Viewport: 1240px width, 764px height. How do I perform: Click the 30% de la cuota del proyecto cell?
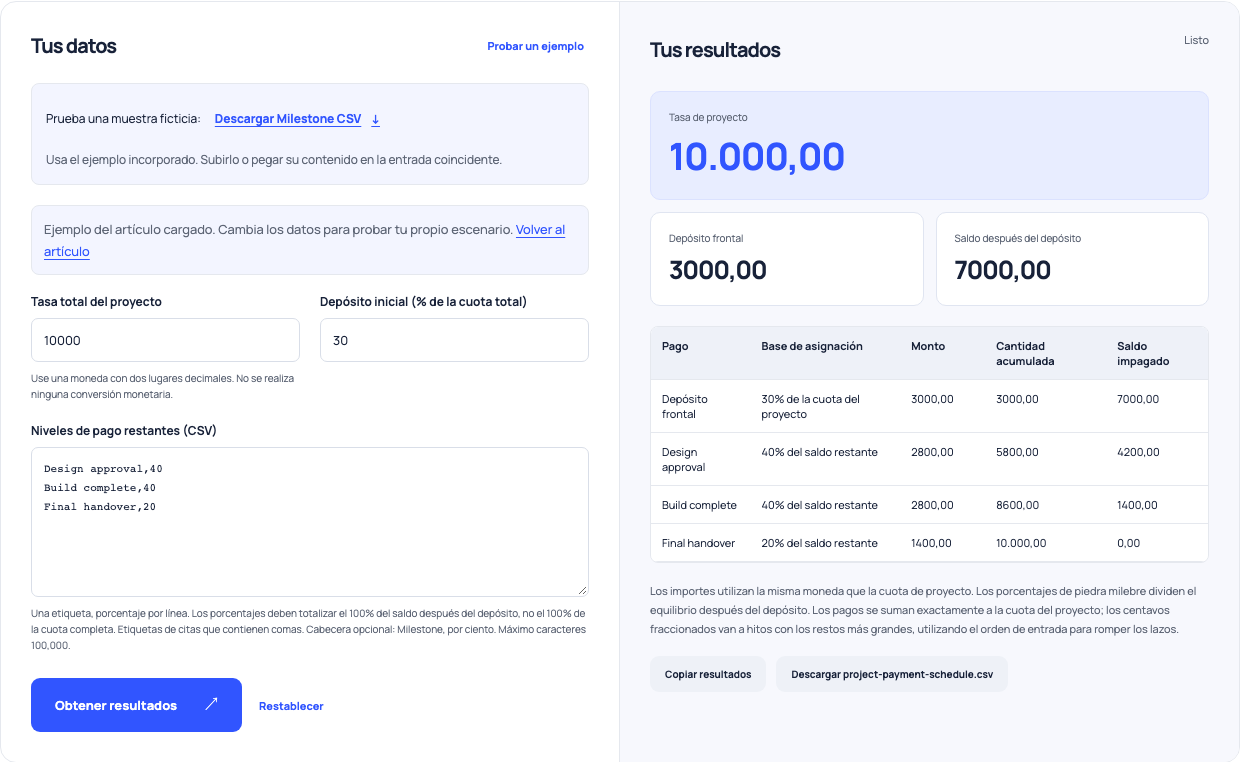point(811,406)
